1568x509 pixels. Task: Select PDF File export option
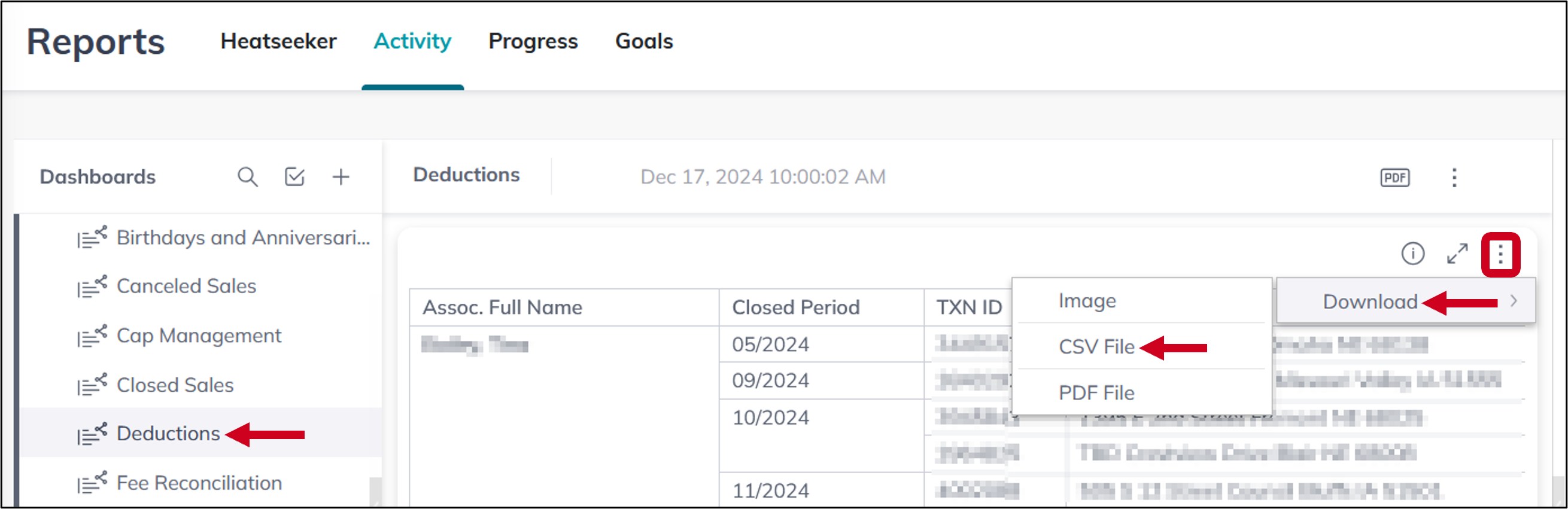(1097, 392)
